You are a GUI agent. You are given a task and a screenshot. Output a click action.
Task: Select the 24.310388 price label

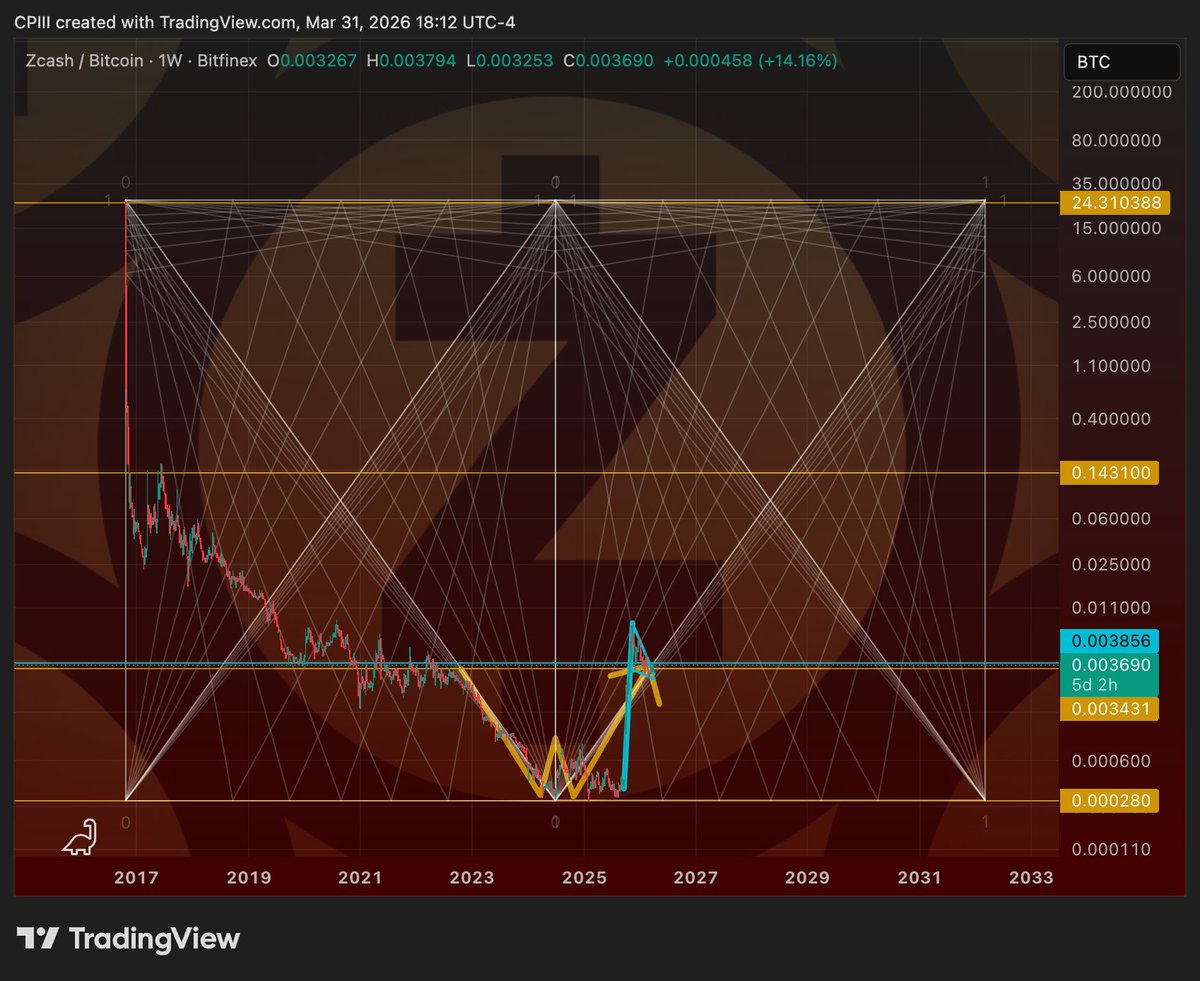coord(1113,202)
